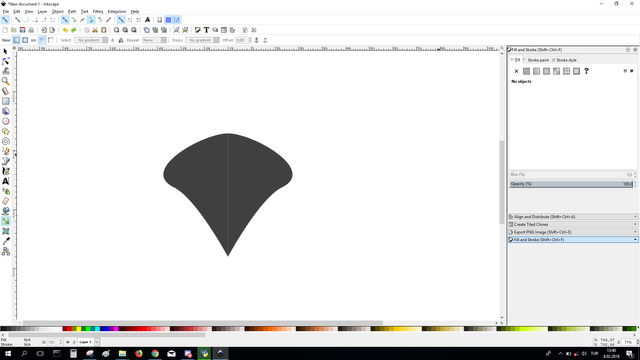Image resolution: width=640 pixels, height=360 pixels.
Task: Set flat color fill paint
Action: tap(527, 71)
